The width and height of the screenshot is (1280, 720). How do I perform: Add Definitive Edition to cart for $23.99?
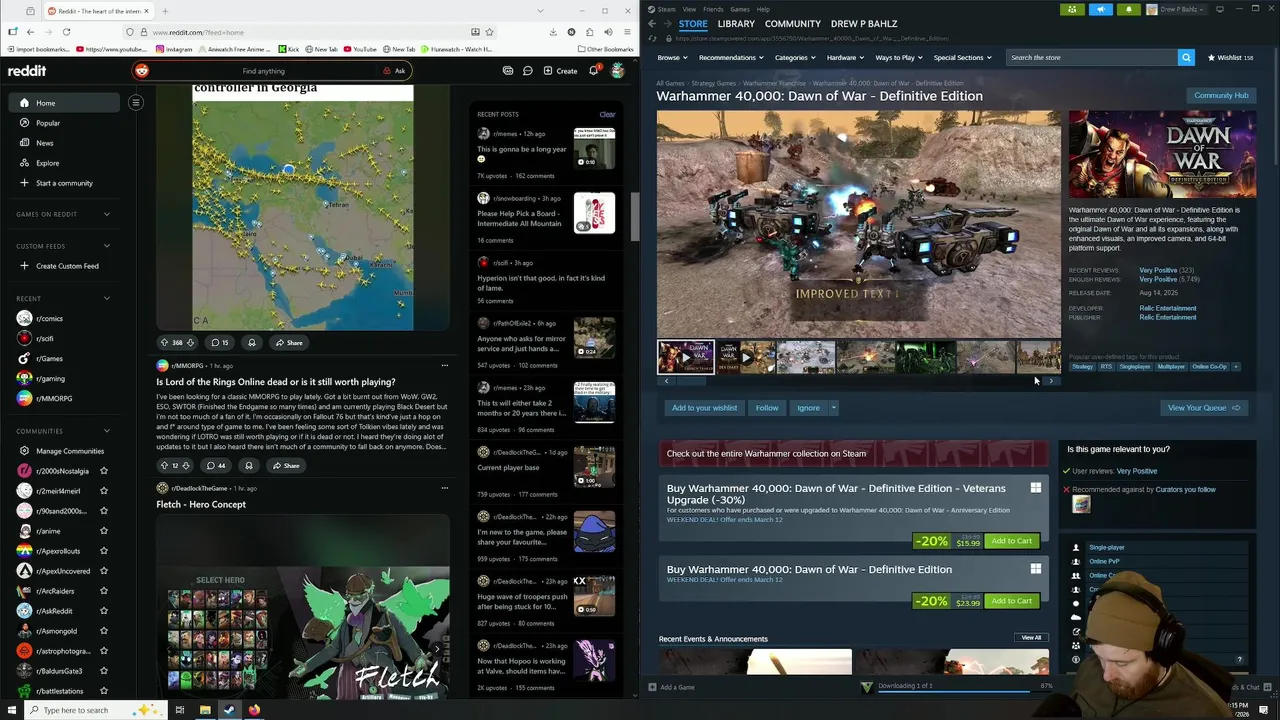(1011, 601)
